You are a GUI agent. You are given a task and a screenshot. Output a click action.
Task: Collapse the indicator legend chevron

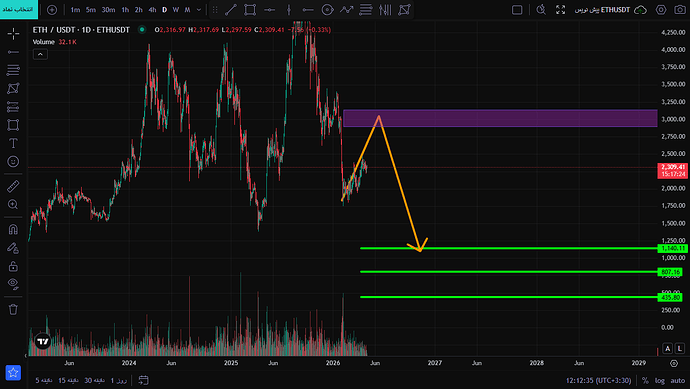coord(40,54)
